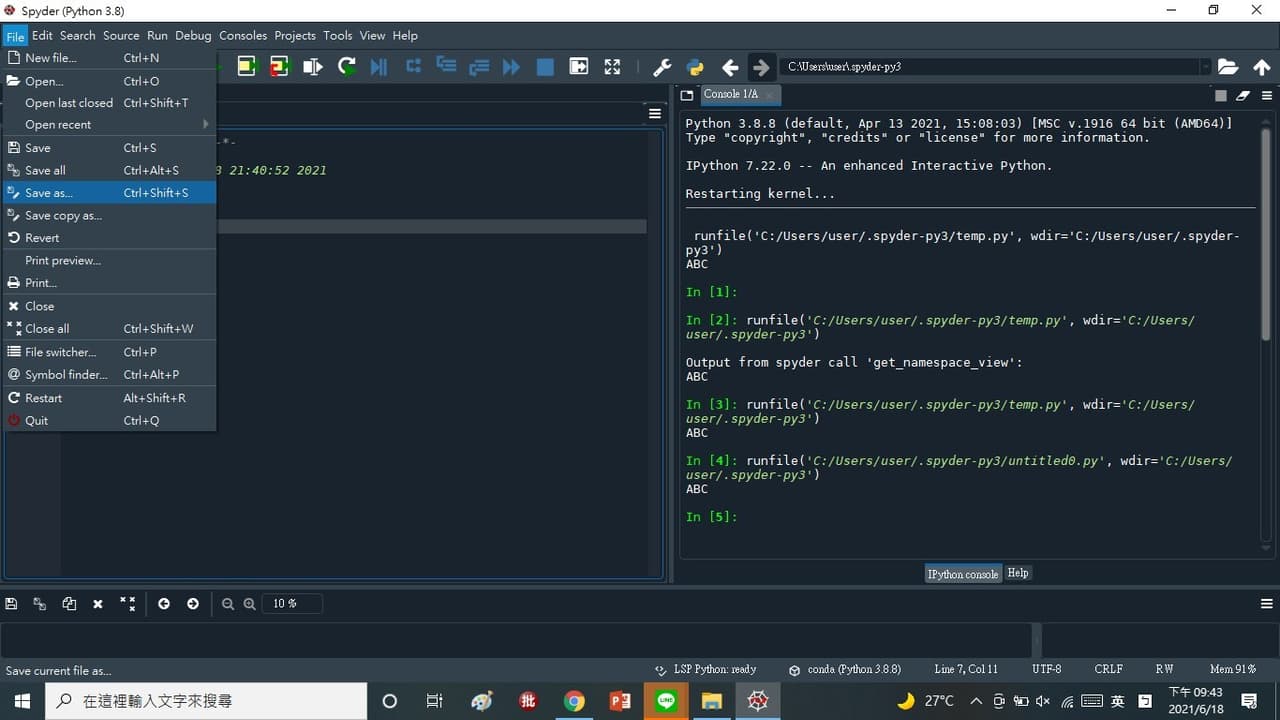Change to parent directory up-arrow icon

click(x=1262, y=67)
